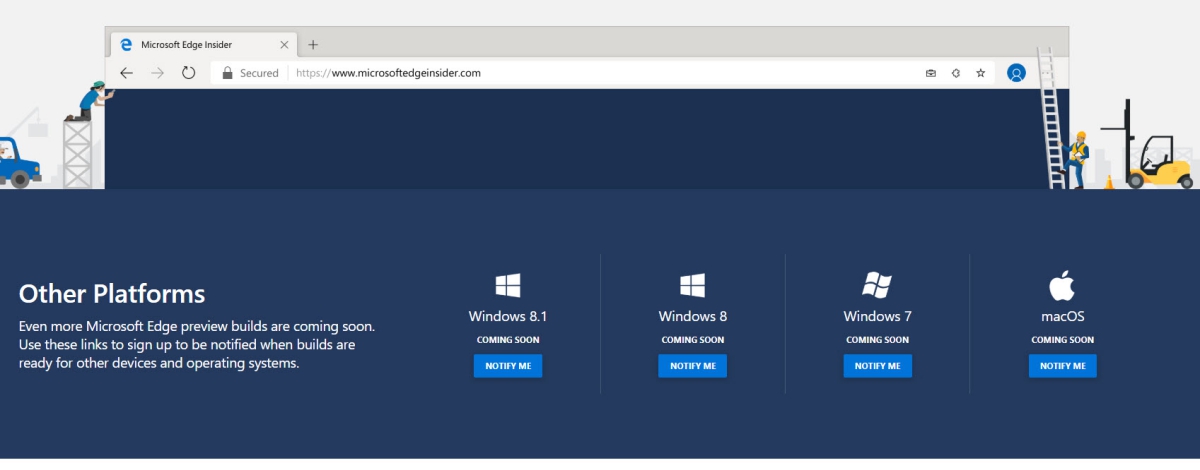Click the favorites star icon
Image resolution: width=1200 pixels, height=470 pixels.
[x=981, y=73]
